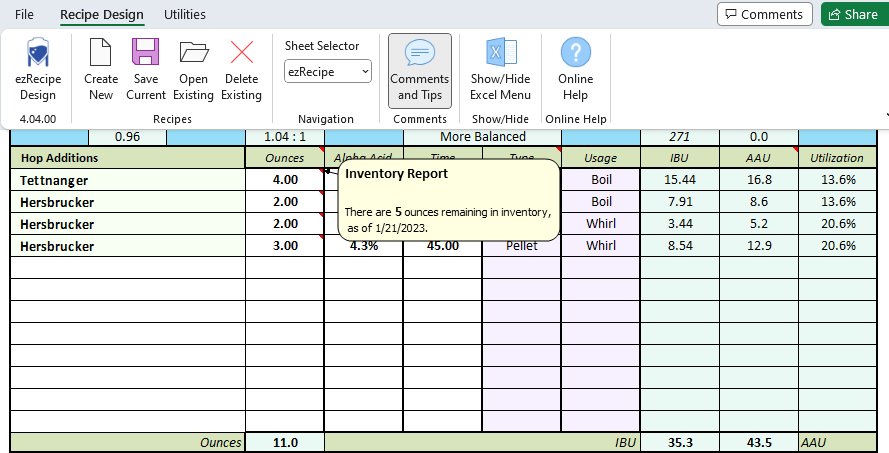Collapse the ribbon with the chevron
The image size is (889, 453).
pyautogui.click(x=886, y=116)
